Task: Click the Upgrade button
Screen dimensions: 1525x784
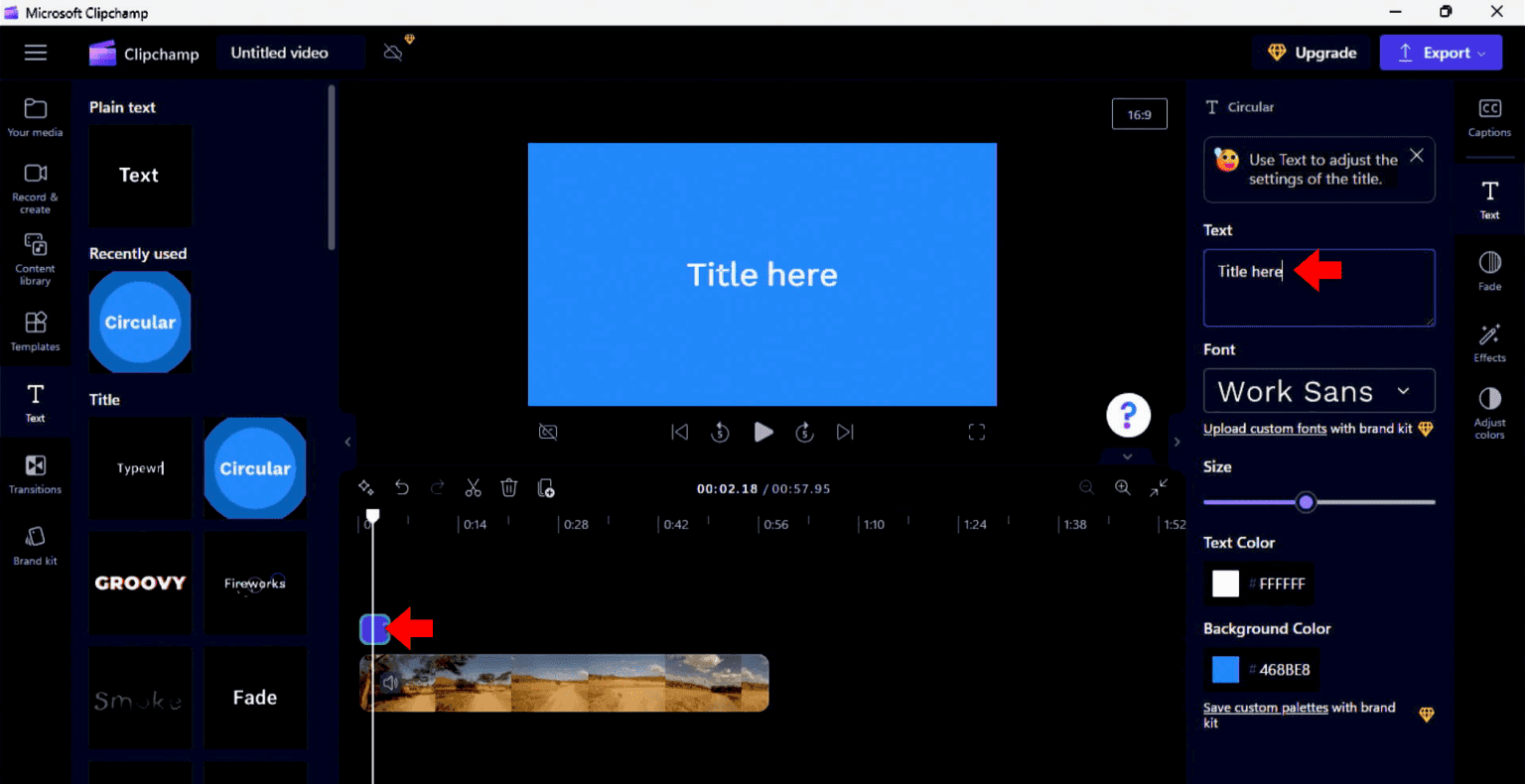Action: tap(1312, 53)
